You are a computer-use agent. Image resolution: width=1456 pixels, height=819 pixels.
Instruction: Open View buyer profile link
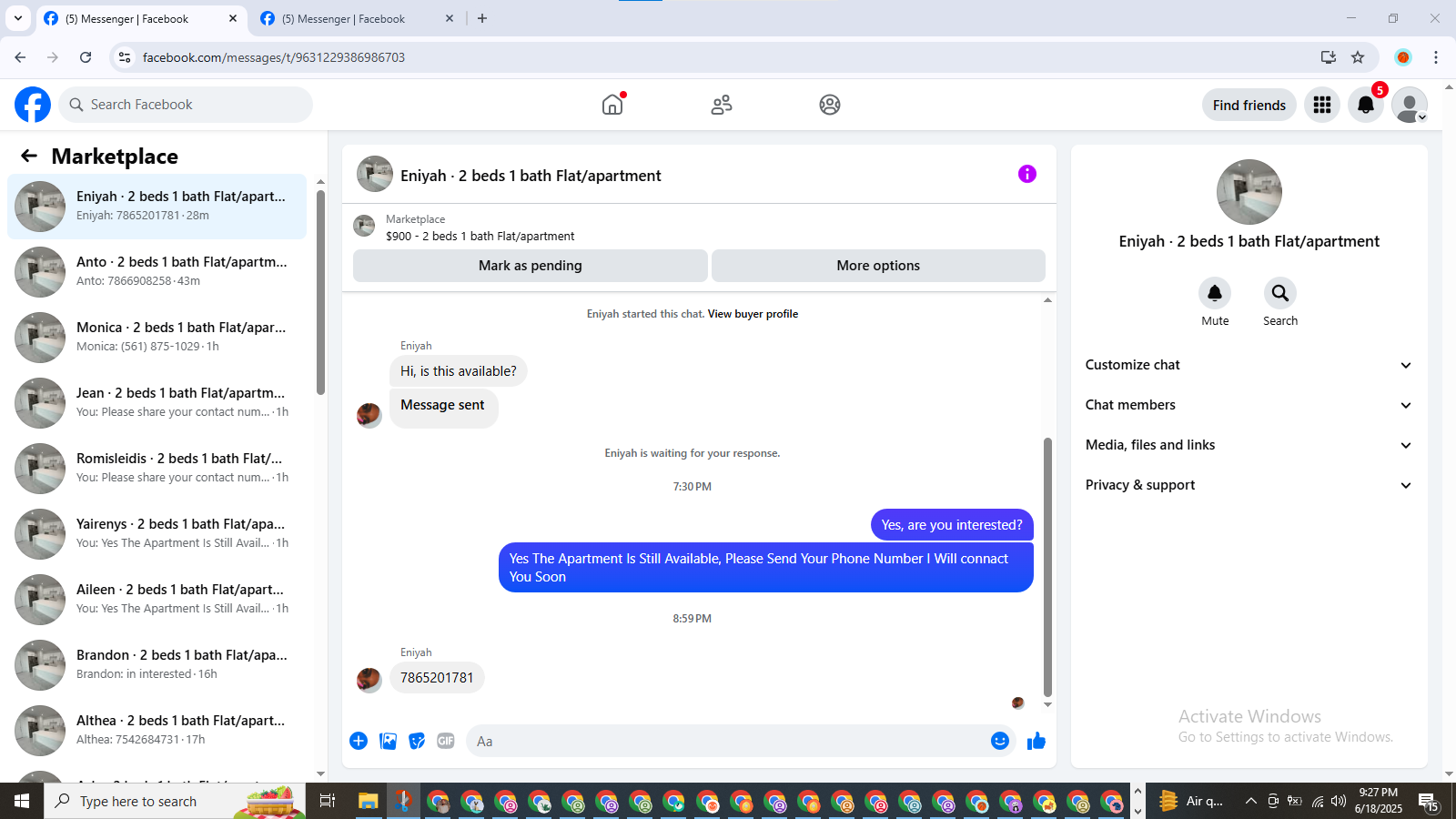pos(753,314)
